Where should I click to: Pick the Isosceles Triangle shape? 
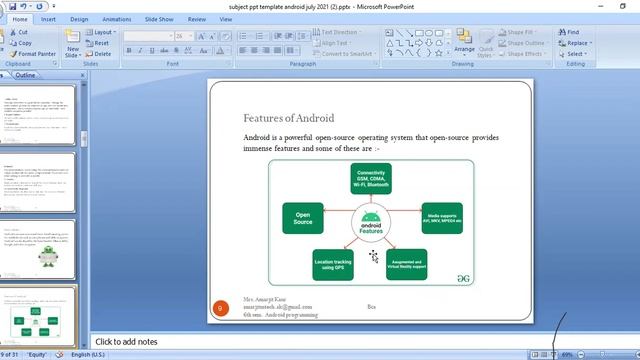pos(389,43)
